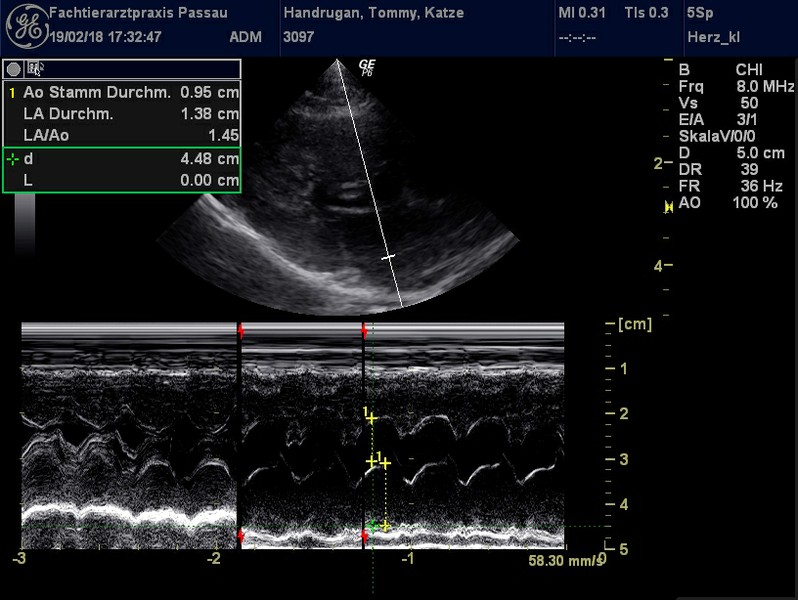Select the LA Durchm. measurement label

[68, 114]
